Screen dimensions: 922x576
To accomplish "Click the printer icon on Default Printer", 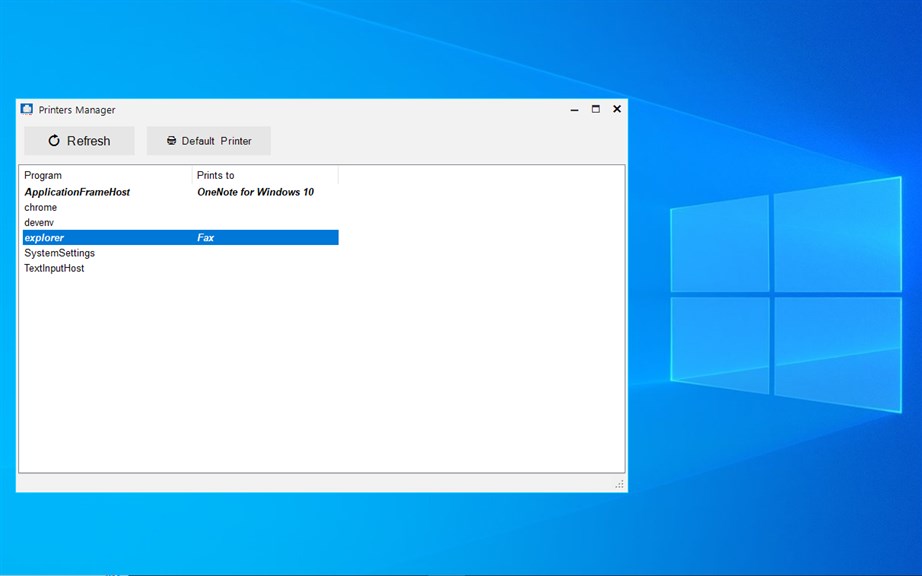I will coord(171,140).
